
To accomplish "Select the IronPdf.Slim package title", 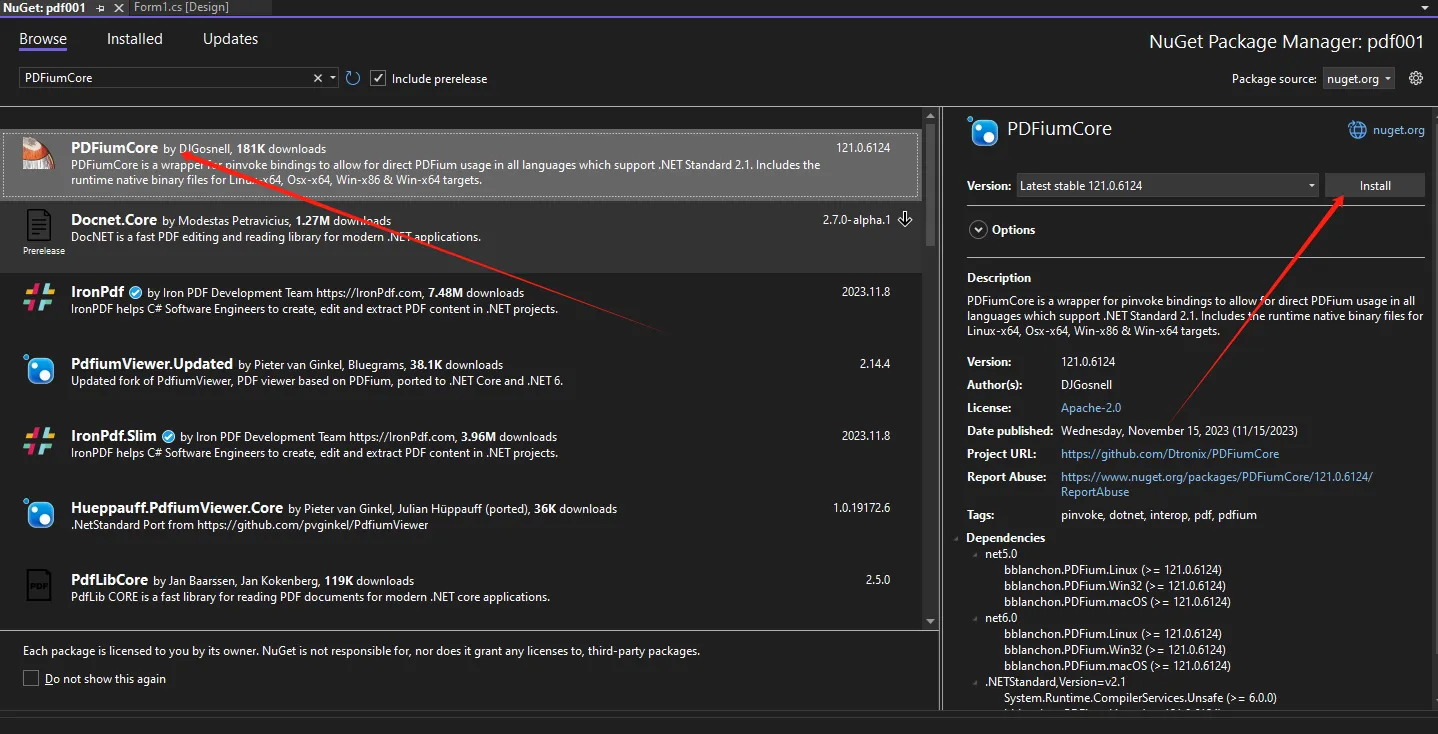I will (x=114, y=436).
